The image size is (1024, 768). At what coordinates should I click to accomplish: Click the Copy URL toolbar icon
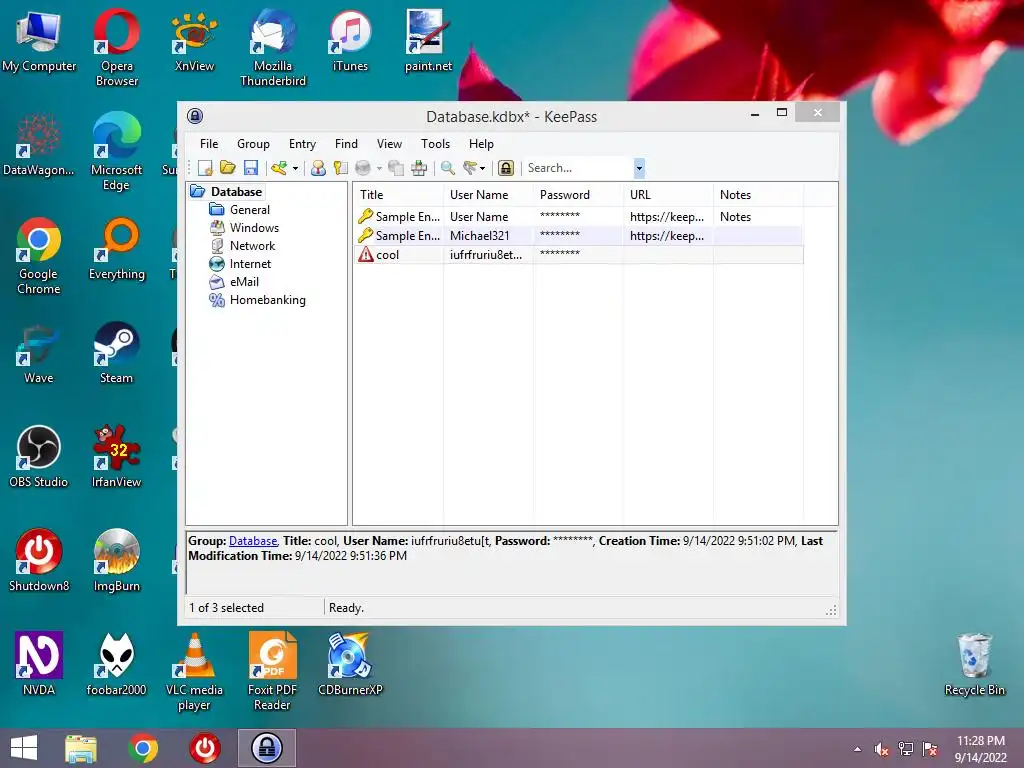[x=396, y=168]
